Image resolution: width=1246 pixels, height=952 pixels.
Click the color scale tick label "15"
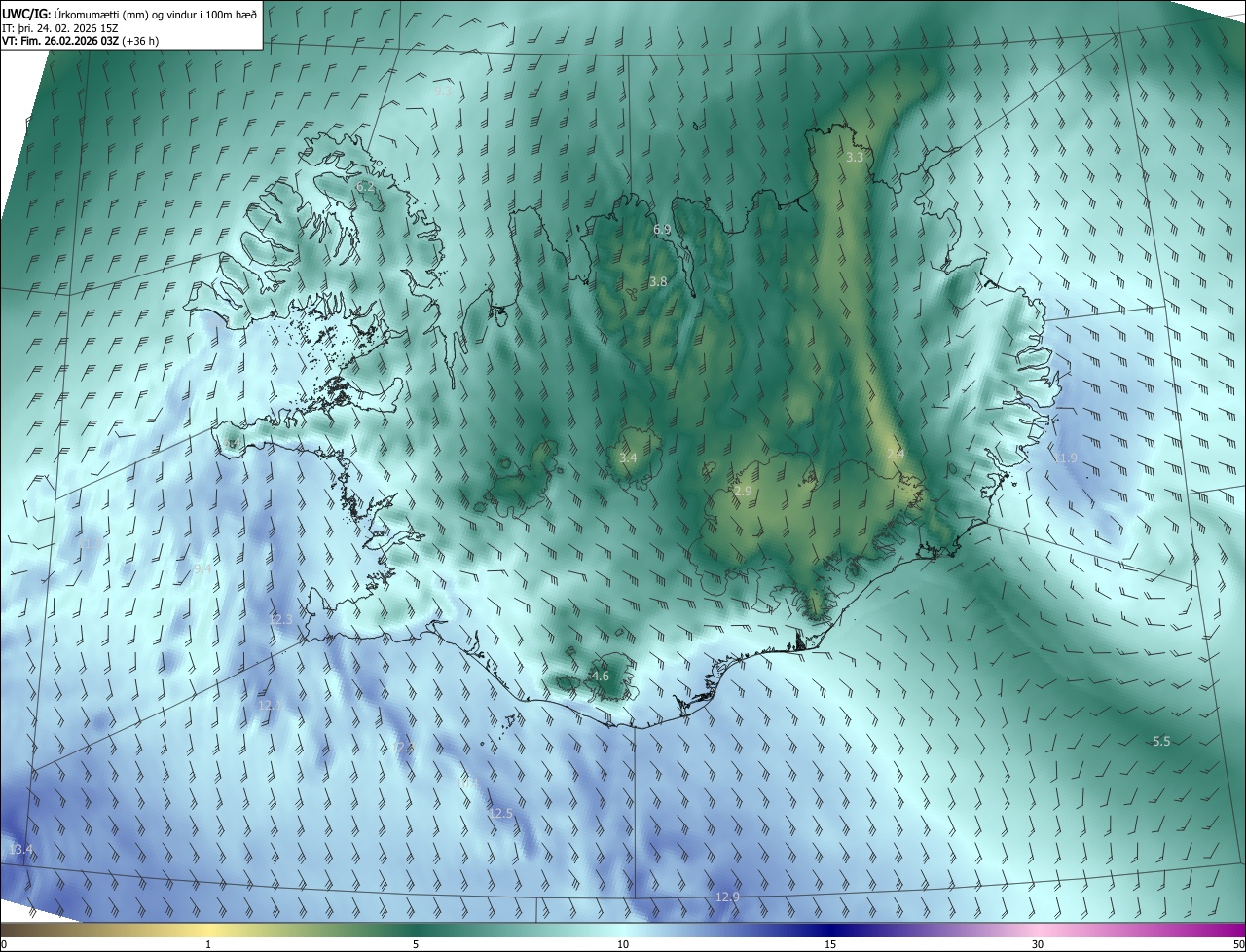click(x=830, y=945)
